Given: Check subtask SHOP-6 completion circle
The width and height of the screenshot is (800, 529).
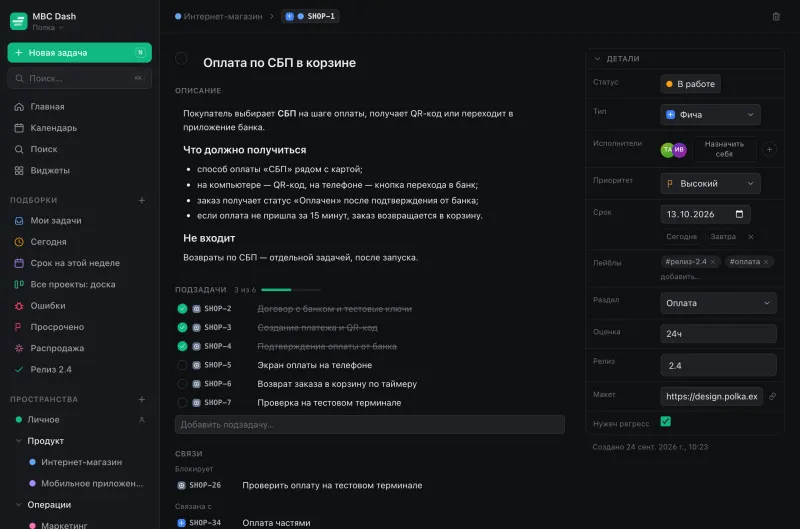Looking at the screenshot, I should (182, 384).
